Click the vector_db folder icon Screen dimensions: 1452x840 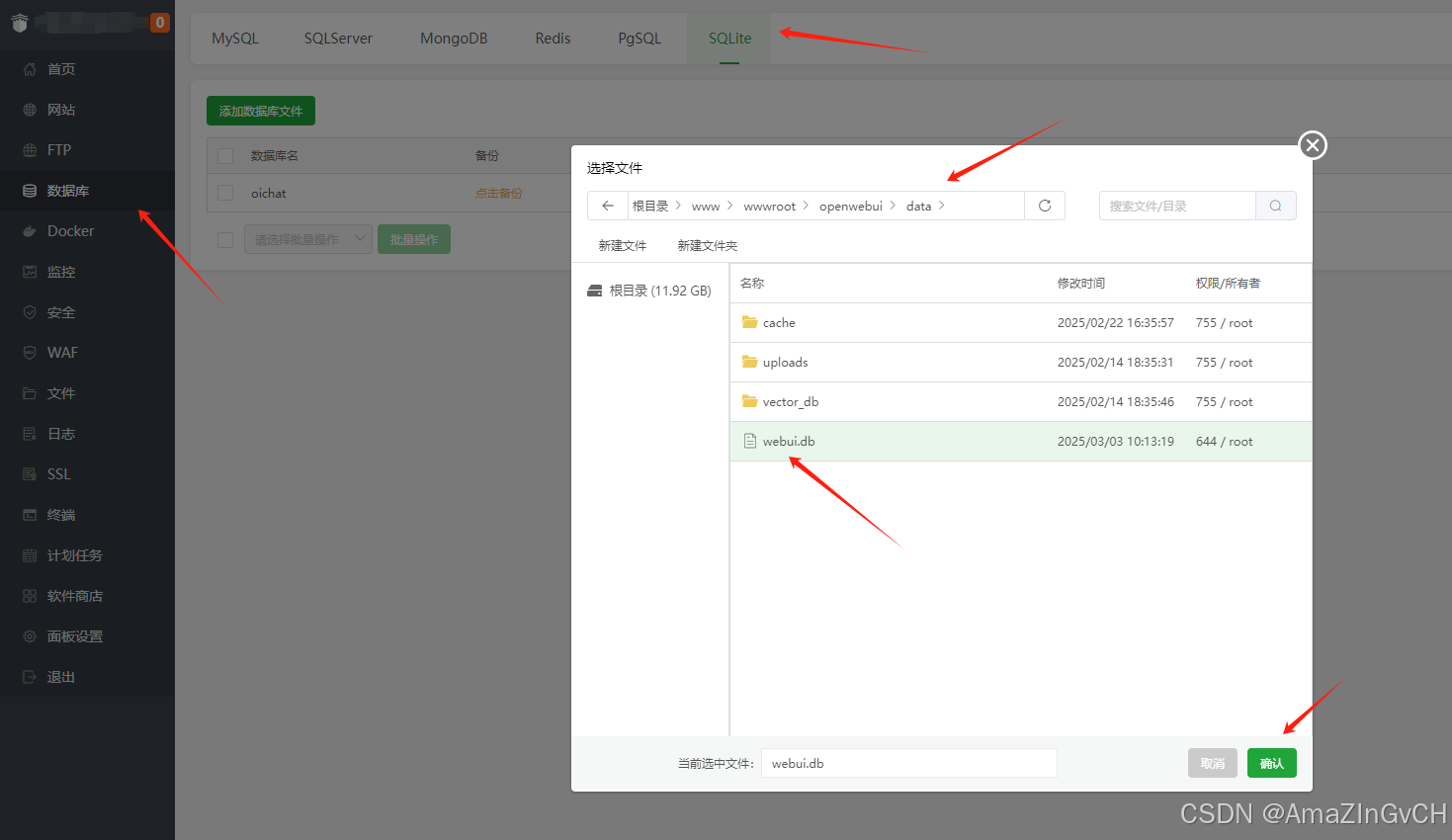(x=750, y=401)
